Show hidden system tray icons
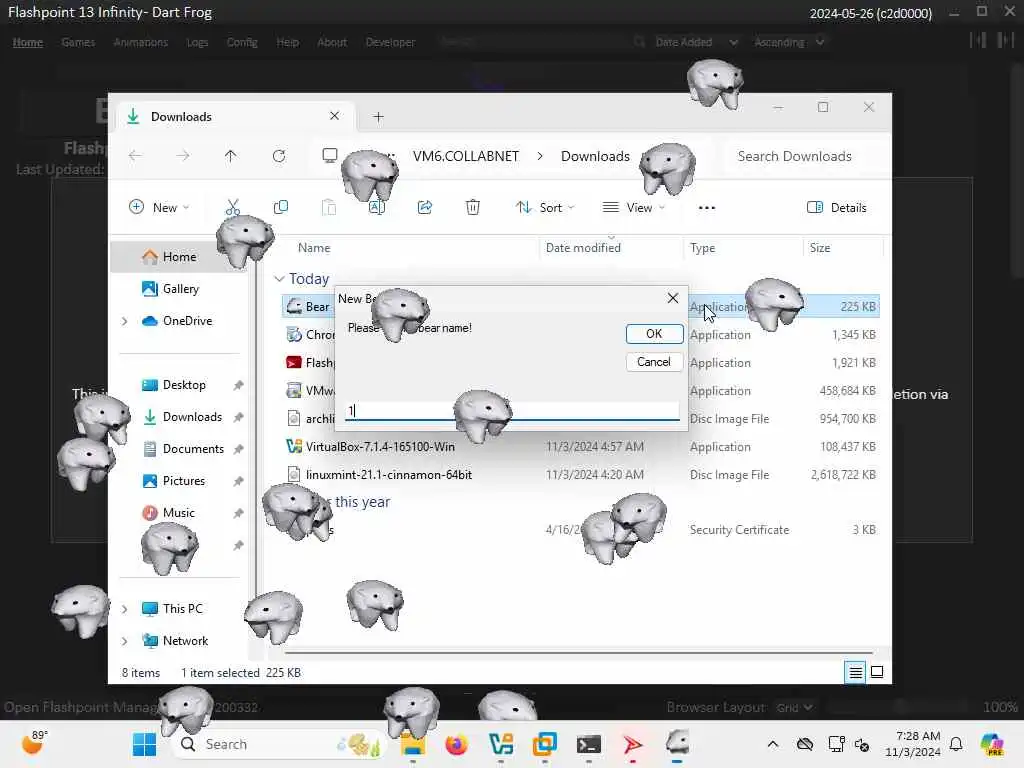Screen dimensions: 1024x768 click(x=773, y=744)
